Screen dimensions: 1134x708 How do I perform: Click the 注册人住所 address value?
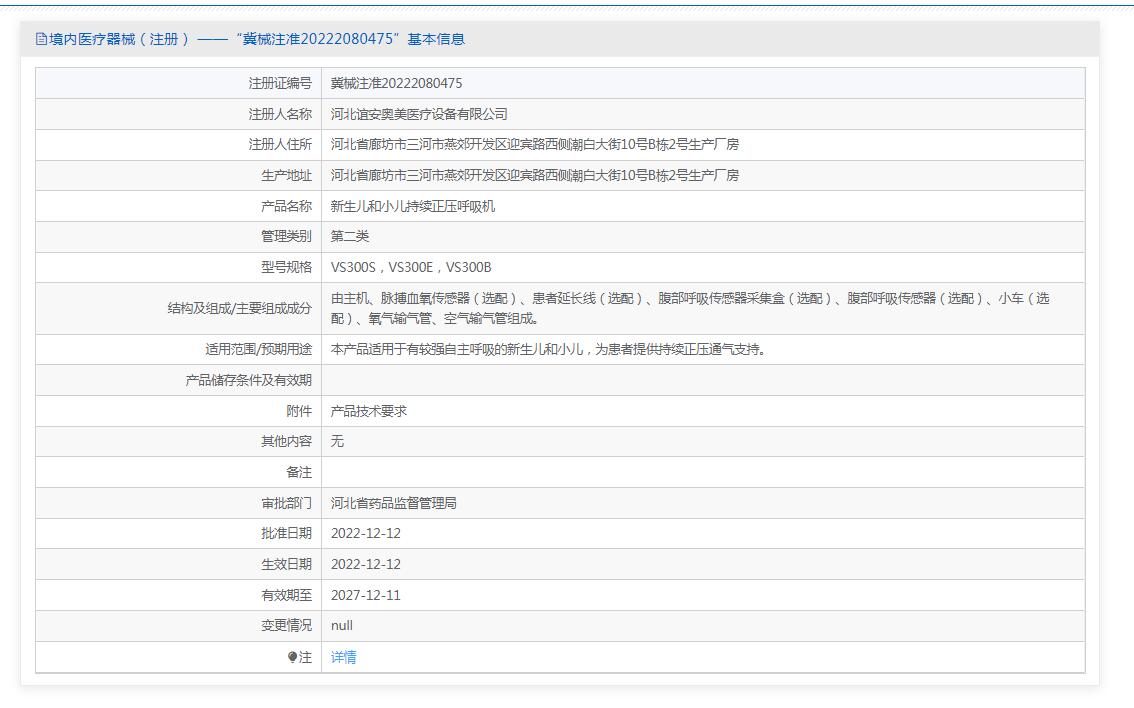point(534,145)
